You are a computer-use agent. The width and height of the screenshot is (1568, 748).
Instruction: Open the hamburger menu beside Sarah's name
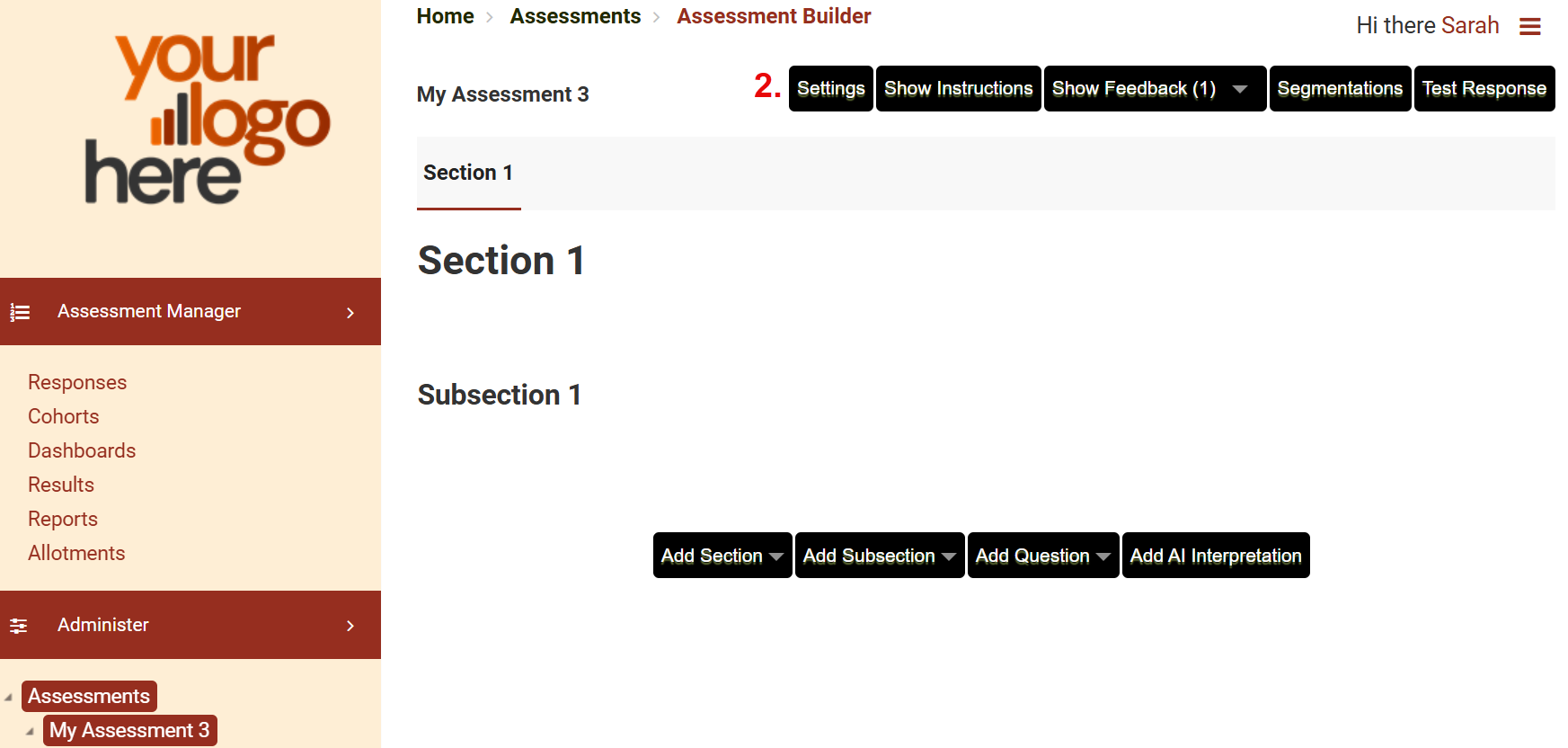tap(1529, 27)
